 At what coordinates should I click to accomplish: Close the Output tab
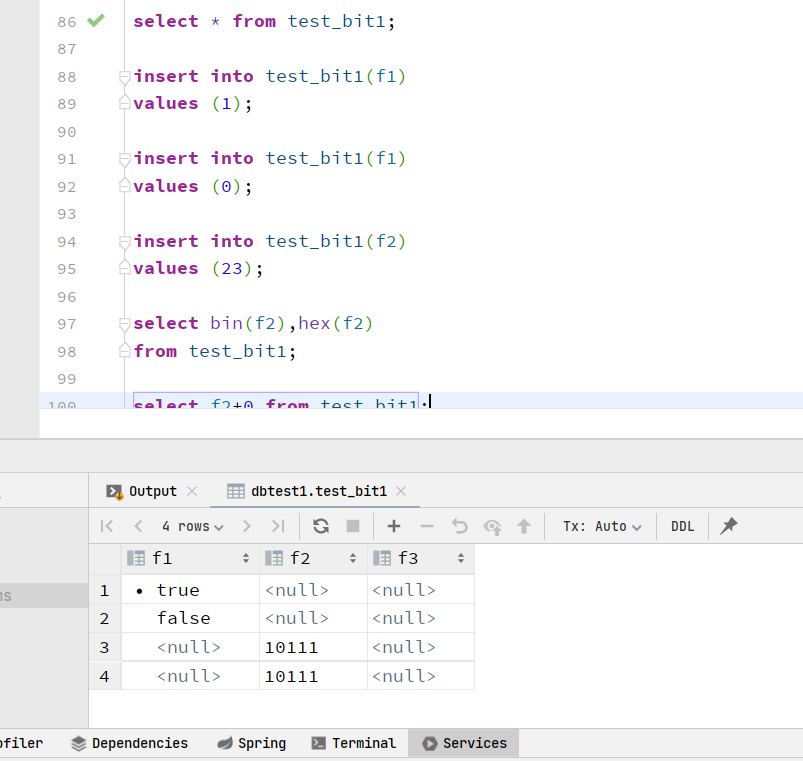[x=192, y=492]
